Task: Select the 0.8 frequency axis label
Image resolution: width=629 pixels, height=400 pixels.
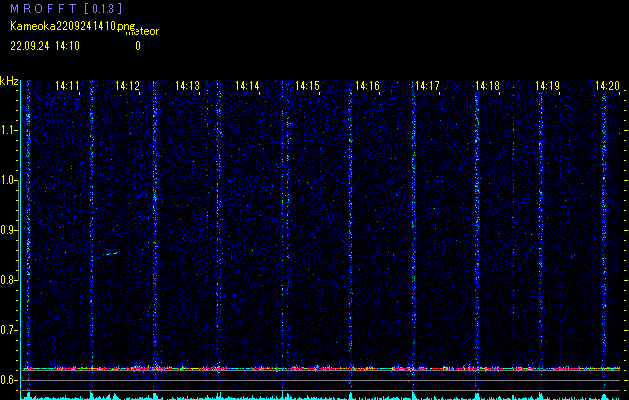Action: coord(8,280)
